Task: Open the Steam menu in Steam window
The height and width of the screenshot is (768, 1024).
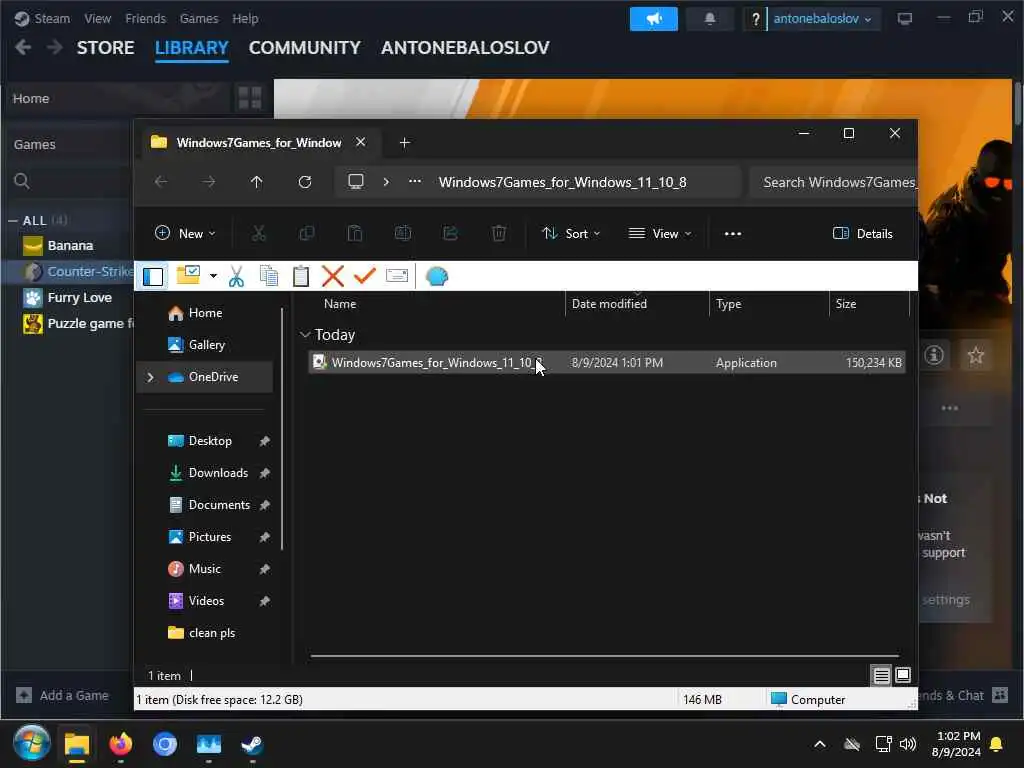Action: [52, 18]
